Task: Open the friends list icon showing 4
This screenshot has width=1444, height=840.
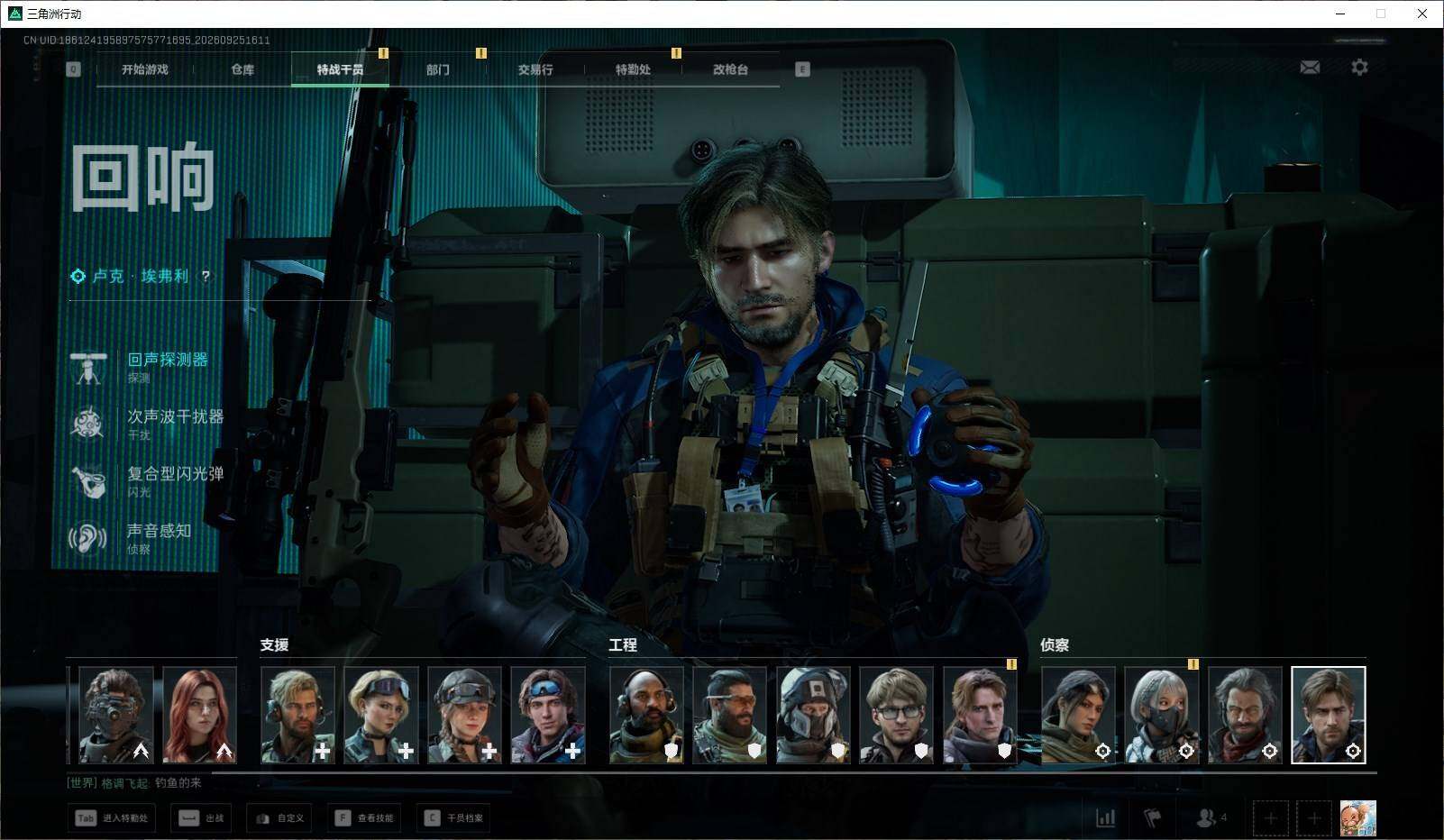Action: point(1211,817)
